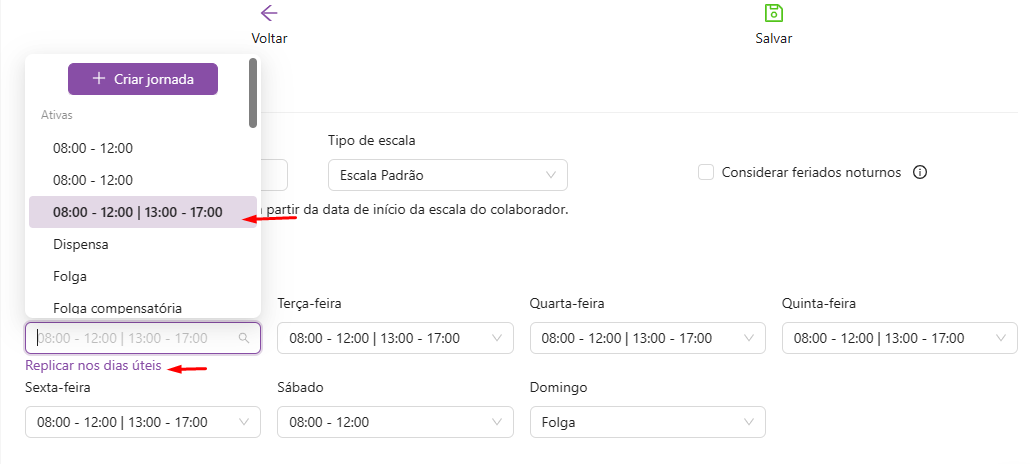The height and width of the screenshot is (464, 1030).
Task: Expand the Terça-feira schedule dropdown
Action: (394, 338)
